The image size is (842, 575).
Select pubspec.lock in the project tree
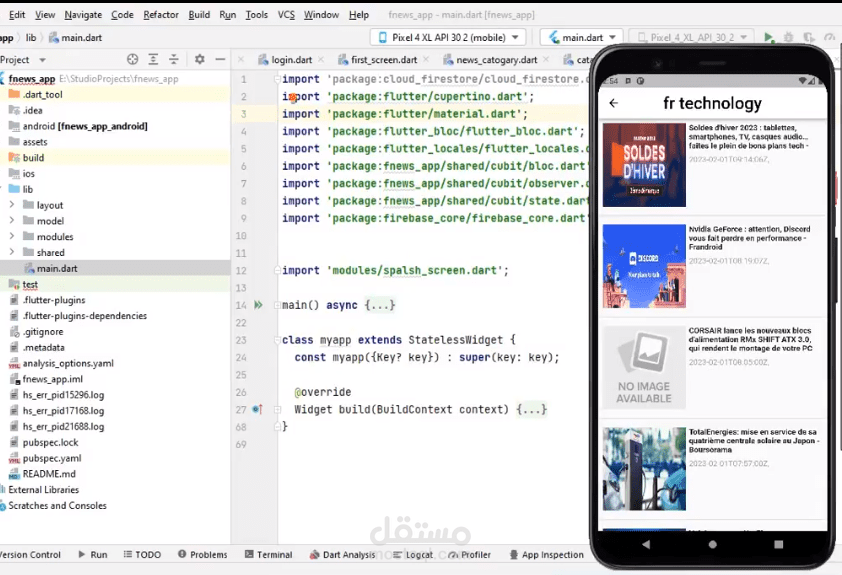pos(50,442)
